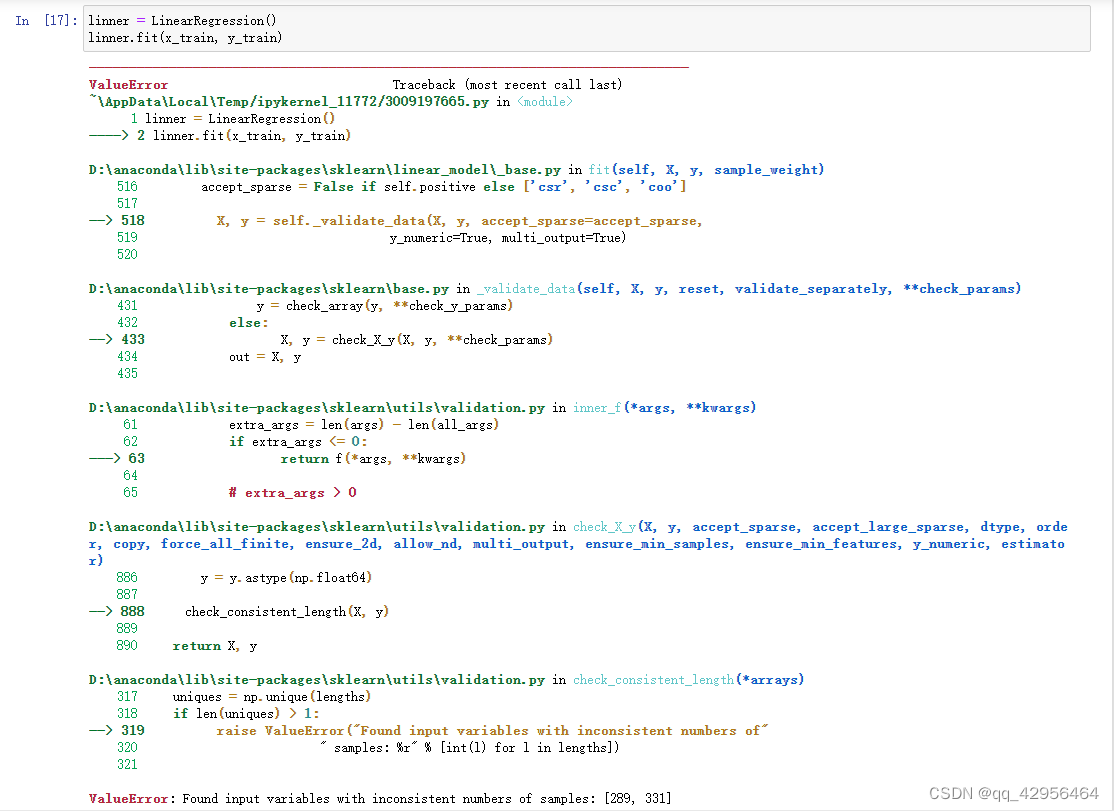This screenshot has height=811, width=1114.
Task: Select the LinearRegression() line of code
Action: 180,20
